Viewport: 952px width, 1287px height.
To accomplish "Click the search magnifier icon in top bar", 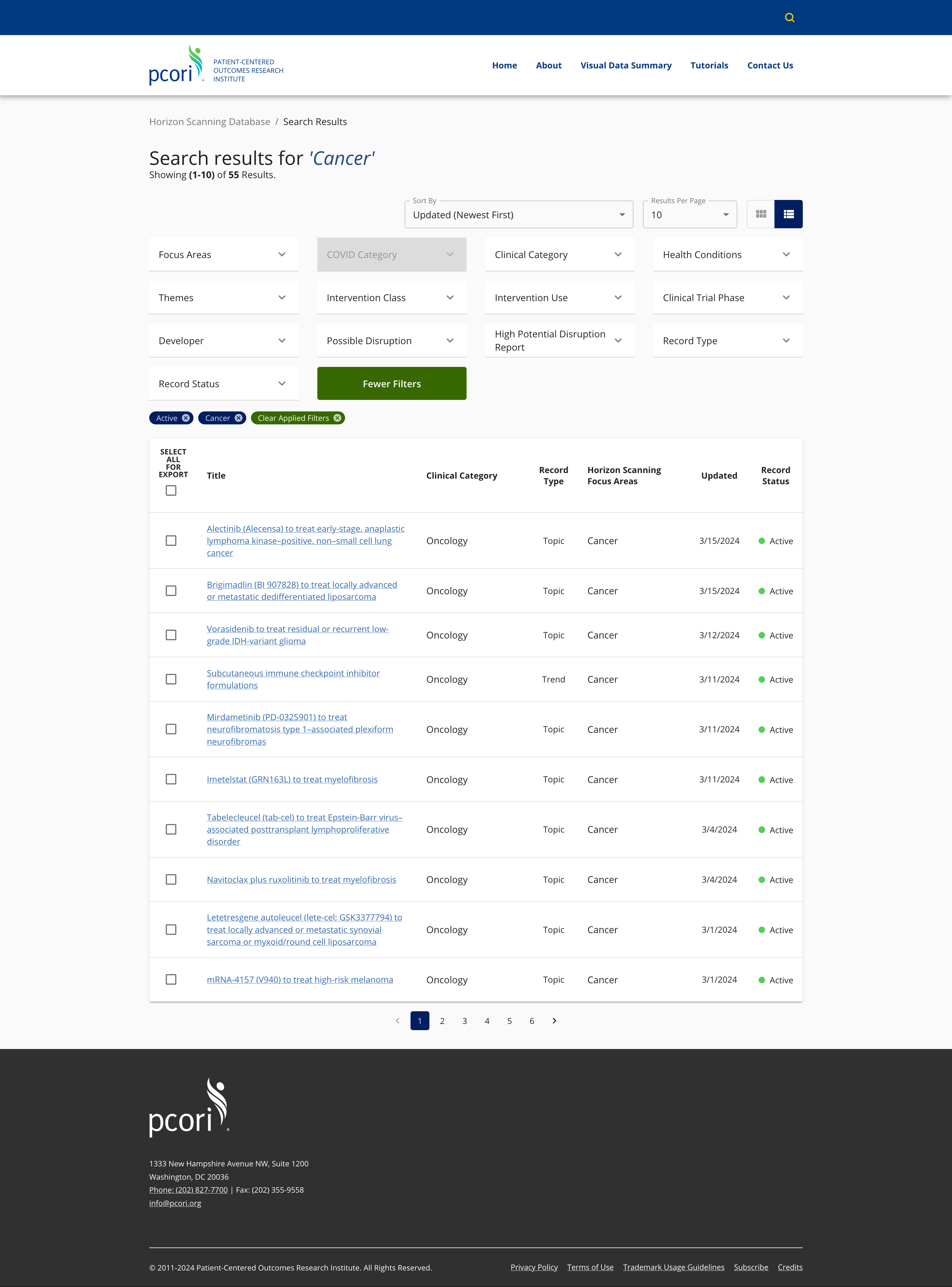I will (x=789, y=18).
